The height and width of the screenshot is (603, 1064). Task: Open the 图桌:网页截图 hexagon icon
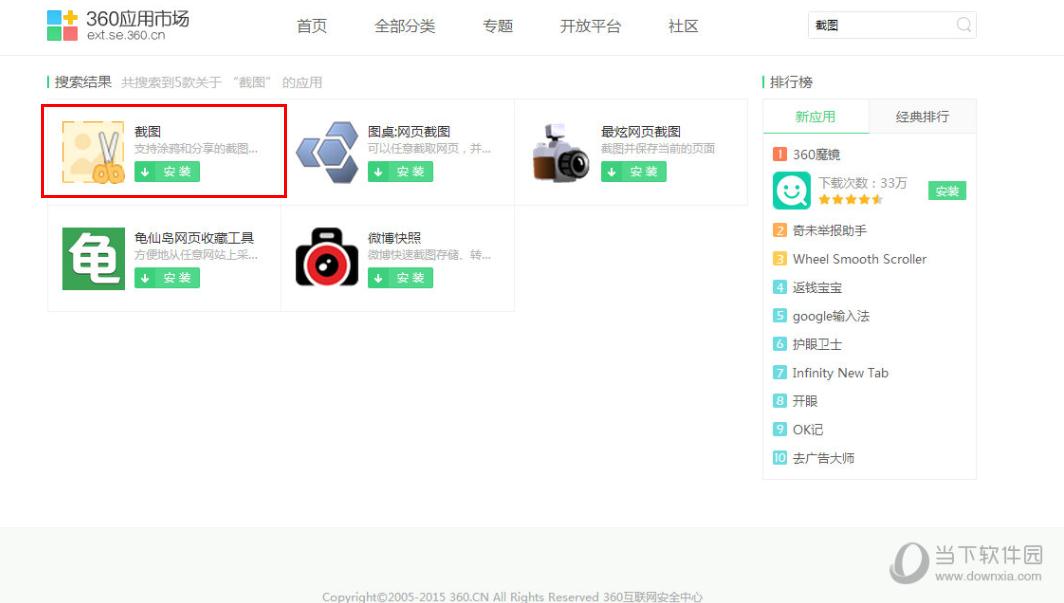(x=327, y=152)
